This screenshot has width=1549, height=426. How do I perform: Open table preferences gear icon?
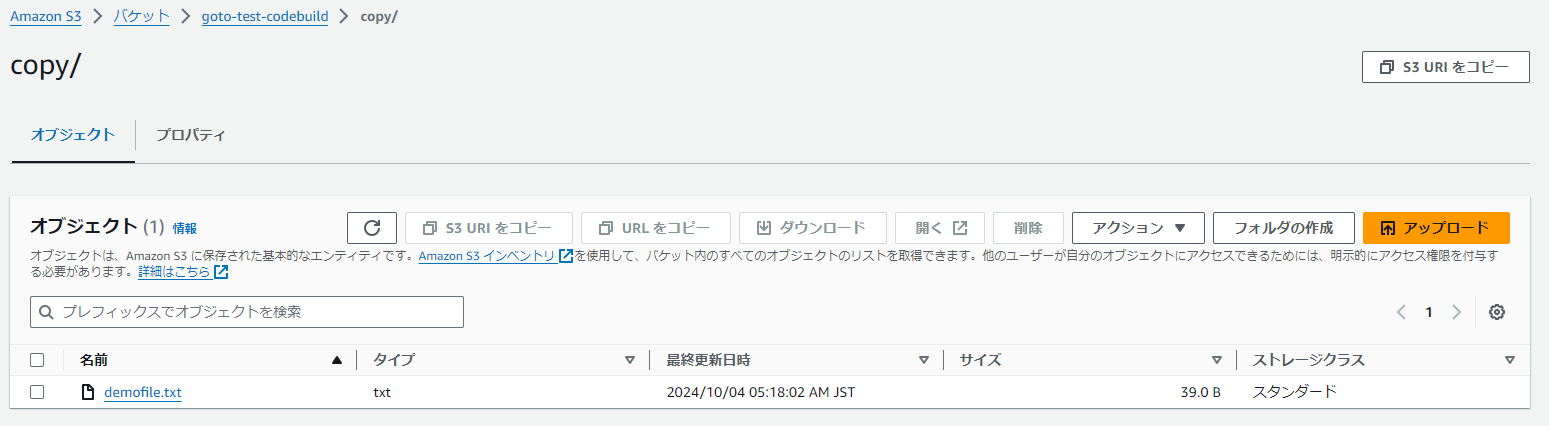pos(1497,312)
